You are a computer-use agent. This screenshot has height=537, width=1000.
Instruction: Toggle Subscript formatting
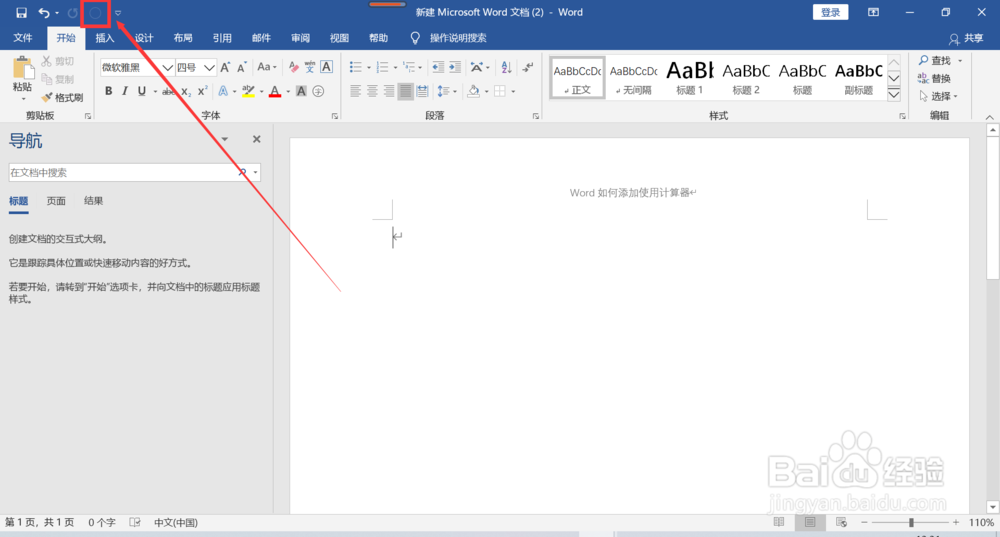click(x=186, y=91)
